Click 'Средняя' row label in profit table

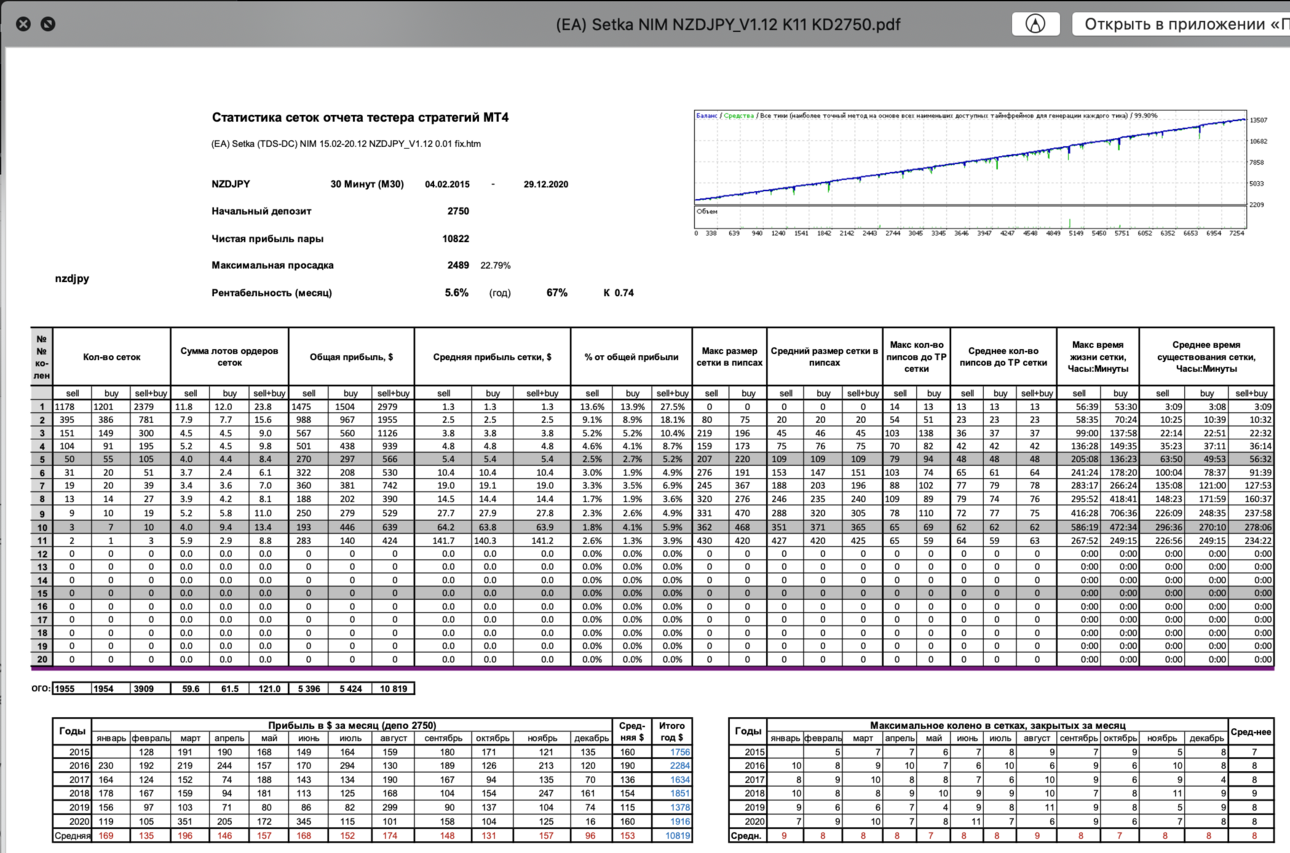[73, 835]
